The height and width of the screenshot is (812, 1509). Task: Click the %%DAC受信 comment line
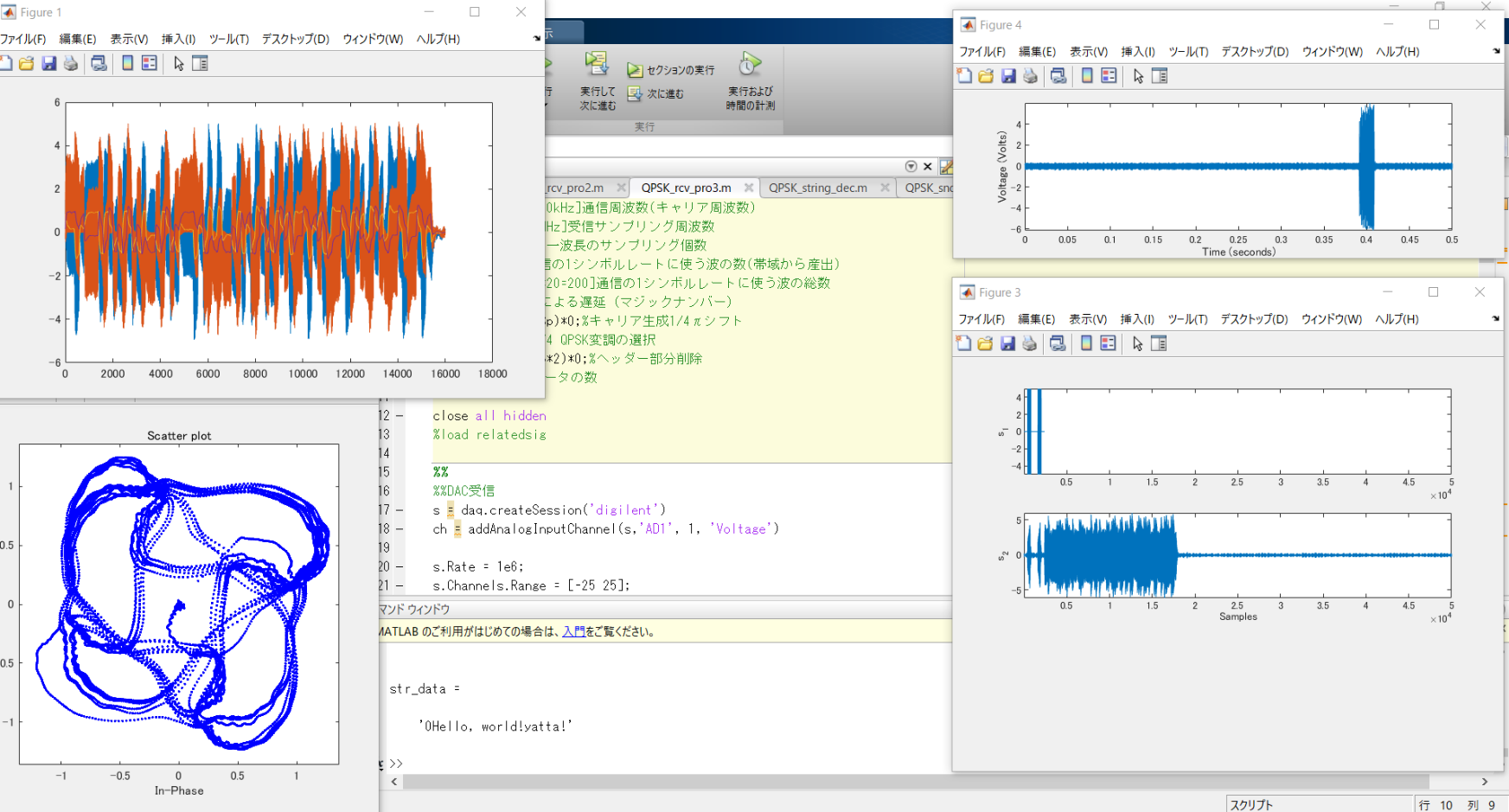464,491
